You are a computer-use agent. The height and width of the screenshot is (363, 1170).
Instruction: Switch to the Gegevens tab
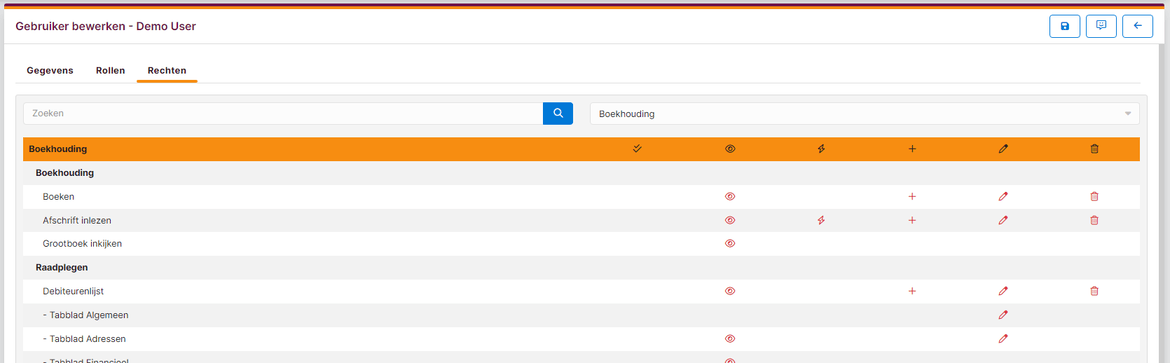[x=50, y=71]
